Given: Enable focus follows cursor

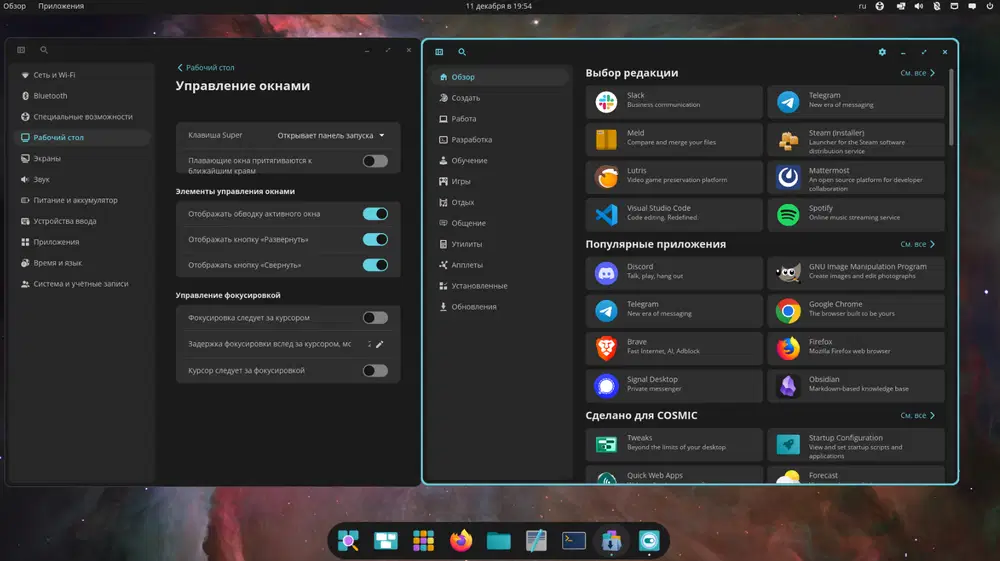Looking at the screenshot, I should pyautogui.click(x=375, y=317).
